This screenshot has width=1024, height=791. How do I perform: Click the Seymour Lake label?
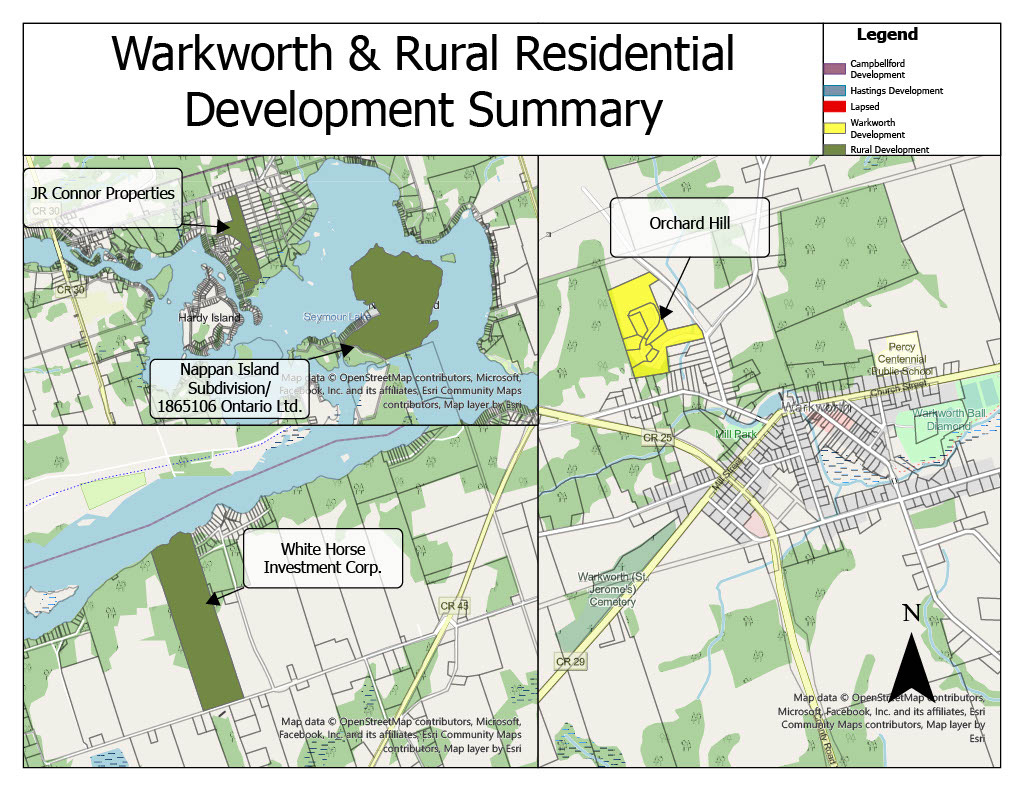(337, 317)
